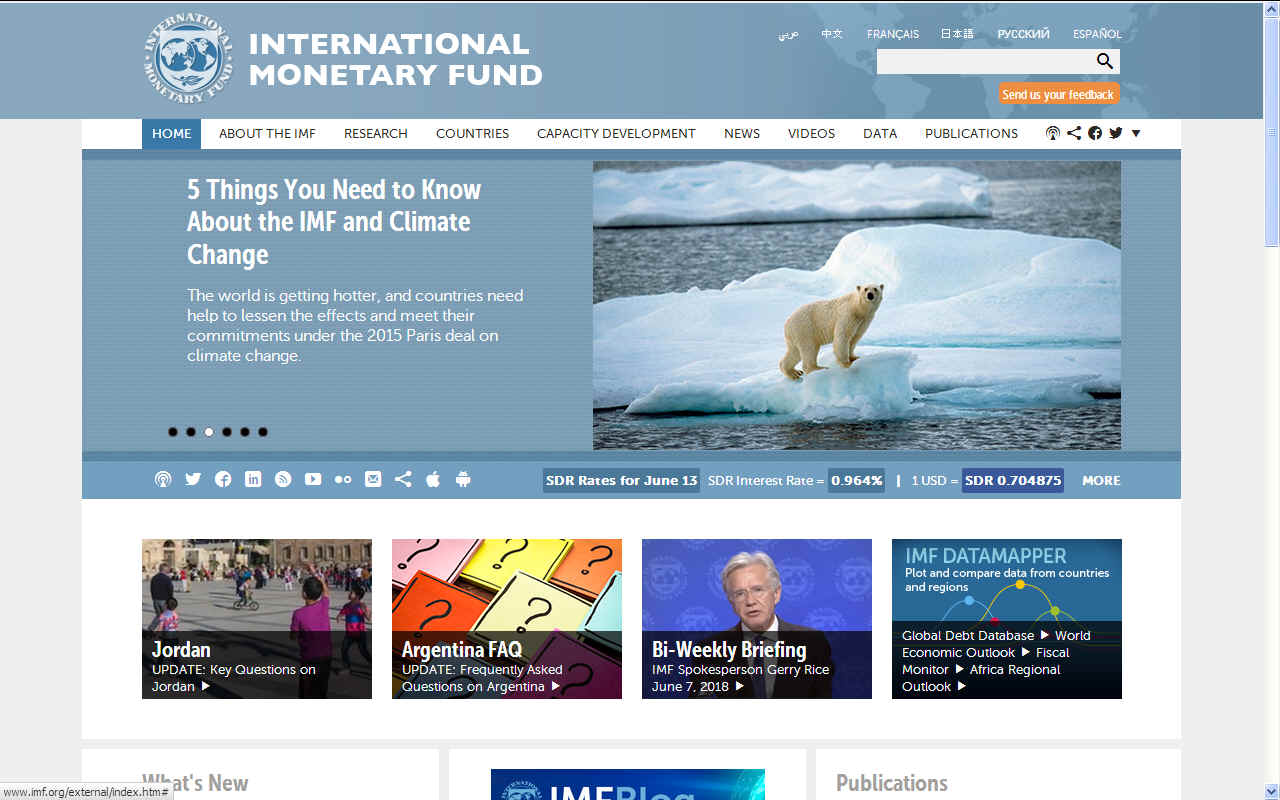Open the DATA menu
Screen dimensions: 1280x800
pos(880,134)
